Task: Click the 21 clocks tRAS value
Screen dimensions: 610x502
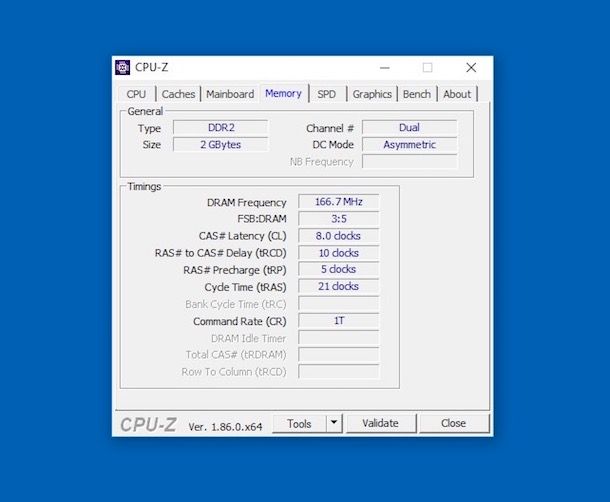Action: coord(339,286)
